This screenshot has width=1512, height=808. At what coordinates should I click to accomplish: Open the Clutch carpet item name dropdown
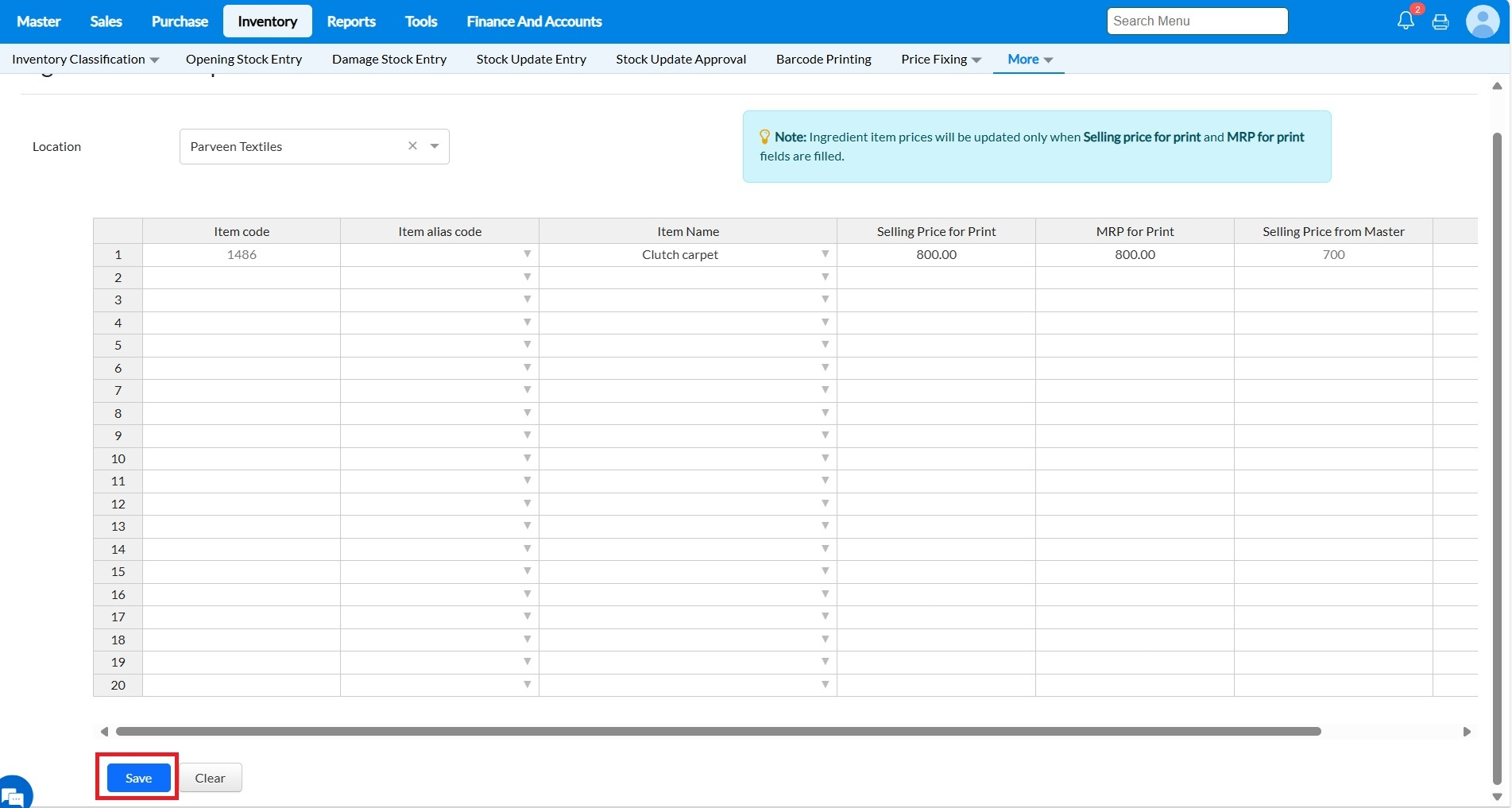tap(825, 254)
